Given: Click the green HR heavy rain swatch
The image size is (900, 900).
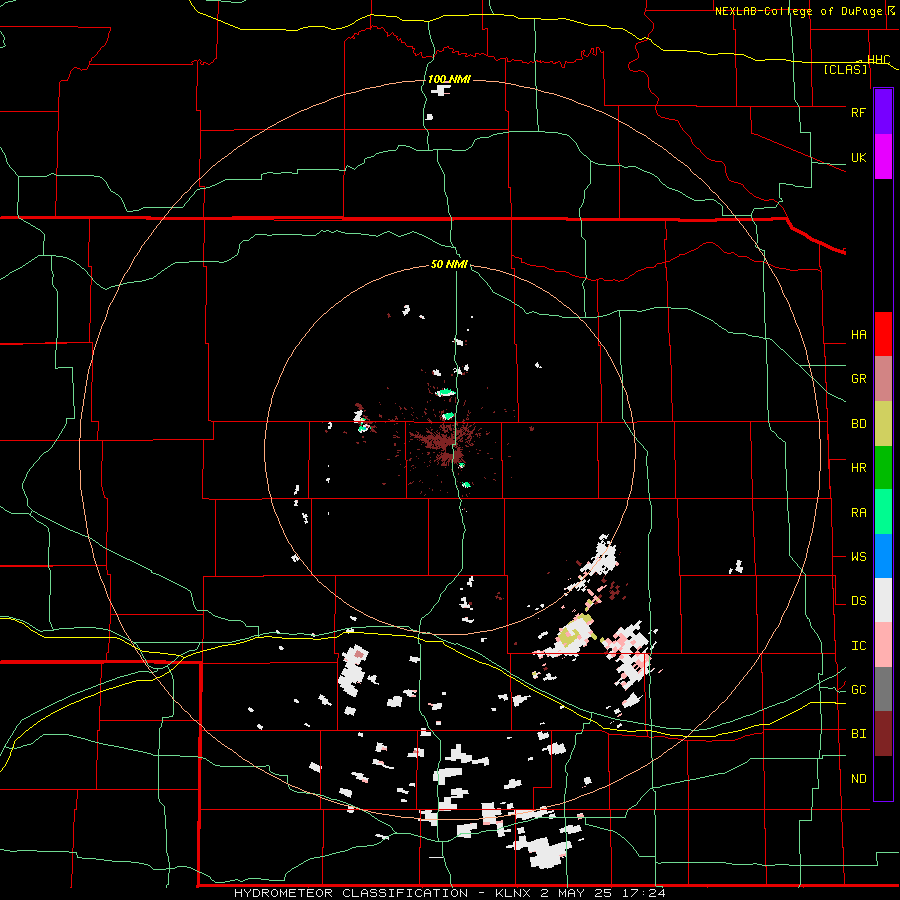Looking at the screenshot, I should [x=883, y=468].
